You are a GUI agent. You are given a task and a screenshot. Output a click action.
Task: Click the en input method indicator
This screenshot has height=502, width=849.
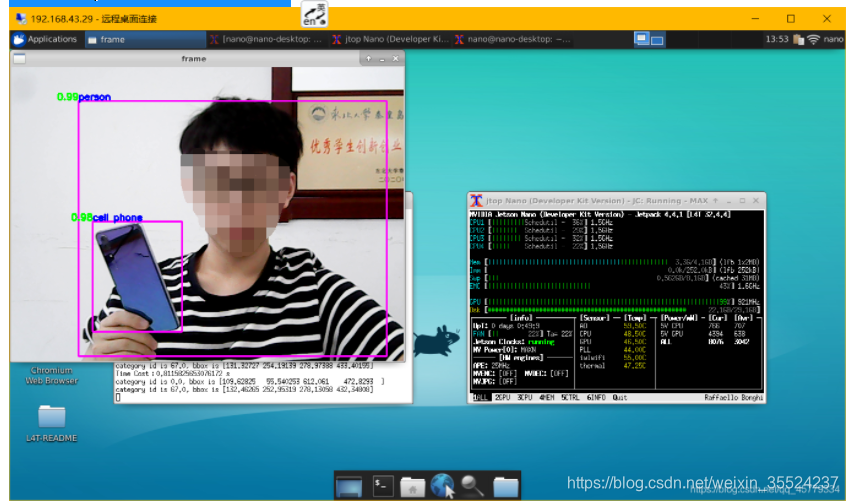314,14
